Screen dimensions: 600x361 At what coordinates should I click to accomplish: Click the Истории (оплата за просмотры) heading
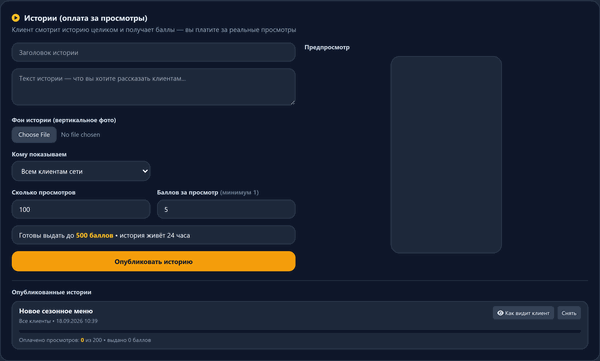pos(86,18)
